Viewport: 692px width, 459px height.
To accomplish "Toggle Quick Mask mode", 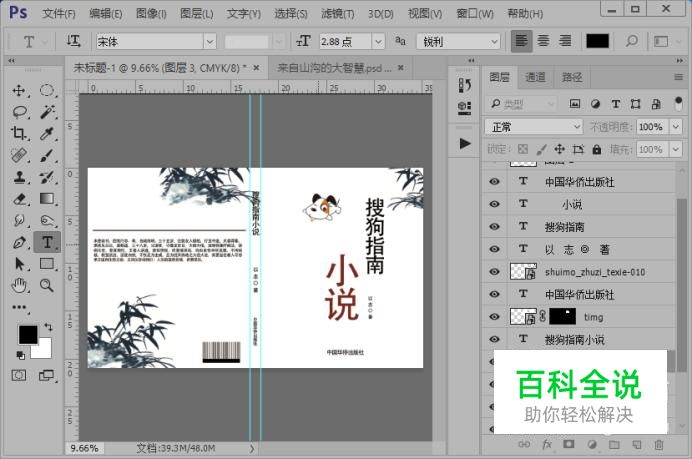I will click(x=19, y=376).
